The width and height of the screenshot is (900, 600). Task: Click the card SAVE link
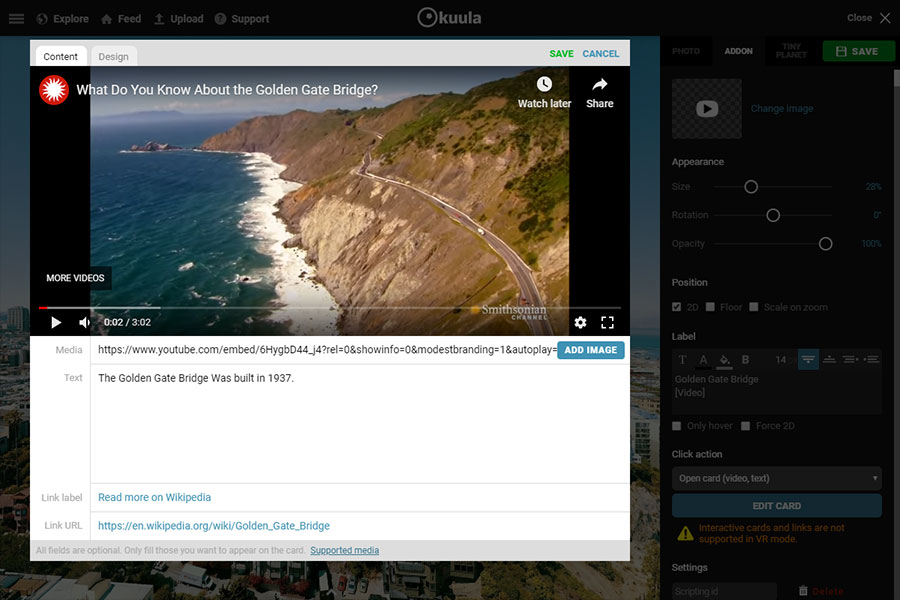pyautogui.click(x=561, y=53)
